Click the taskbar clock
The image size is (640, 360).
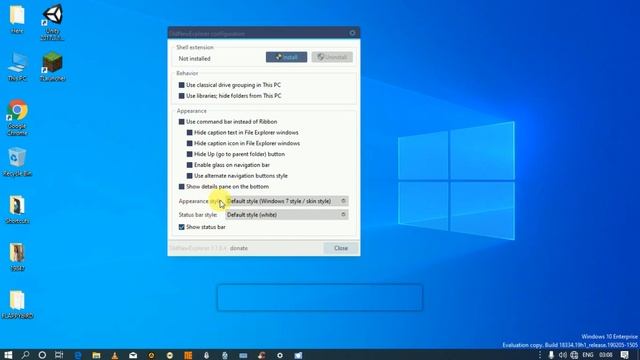606,355
